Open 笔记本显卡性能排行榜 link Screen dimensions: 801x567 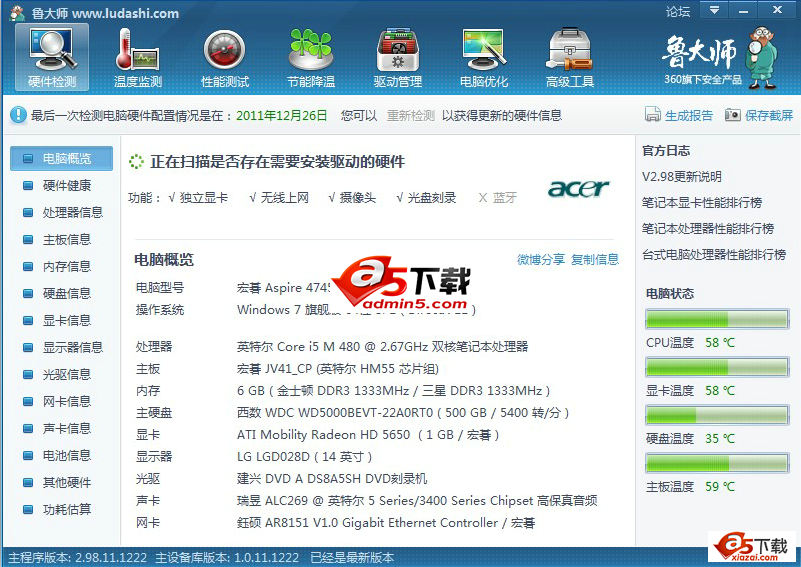pos(702,203)
